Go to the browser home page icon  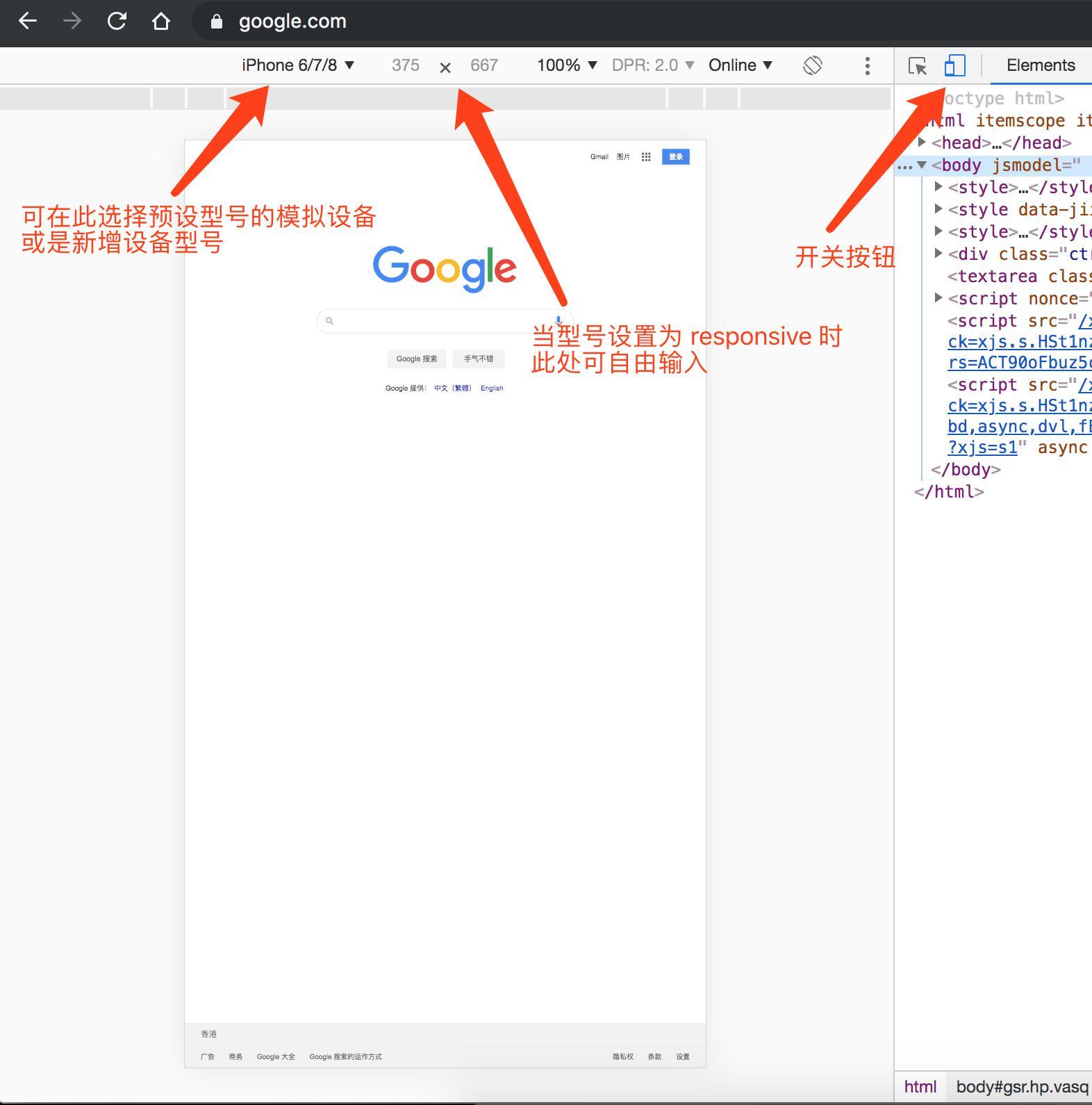(x=161, y=22)
